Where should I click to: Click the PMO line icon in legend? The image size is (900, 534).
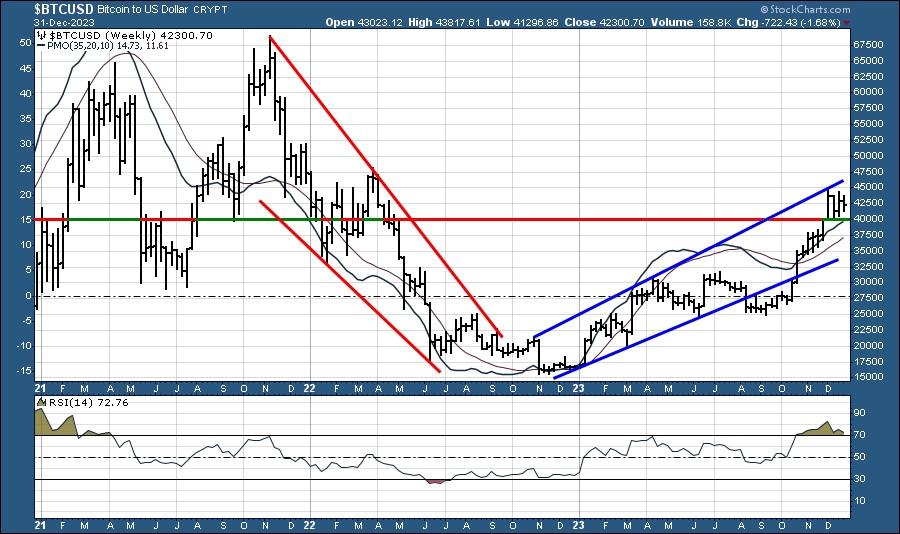point(42,45)
